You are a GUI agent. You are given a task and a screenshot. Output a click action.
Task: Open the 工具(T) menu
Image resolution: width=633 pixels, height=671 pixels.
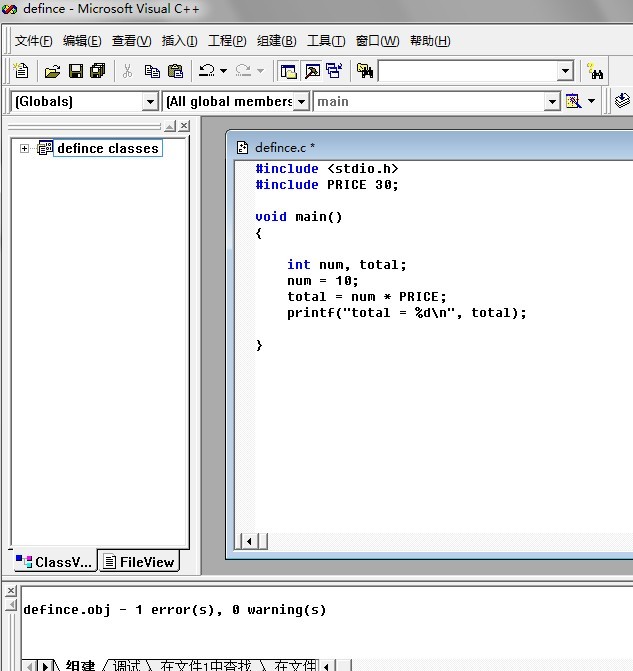[x=326, y=41]
